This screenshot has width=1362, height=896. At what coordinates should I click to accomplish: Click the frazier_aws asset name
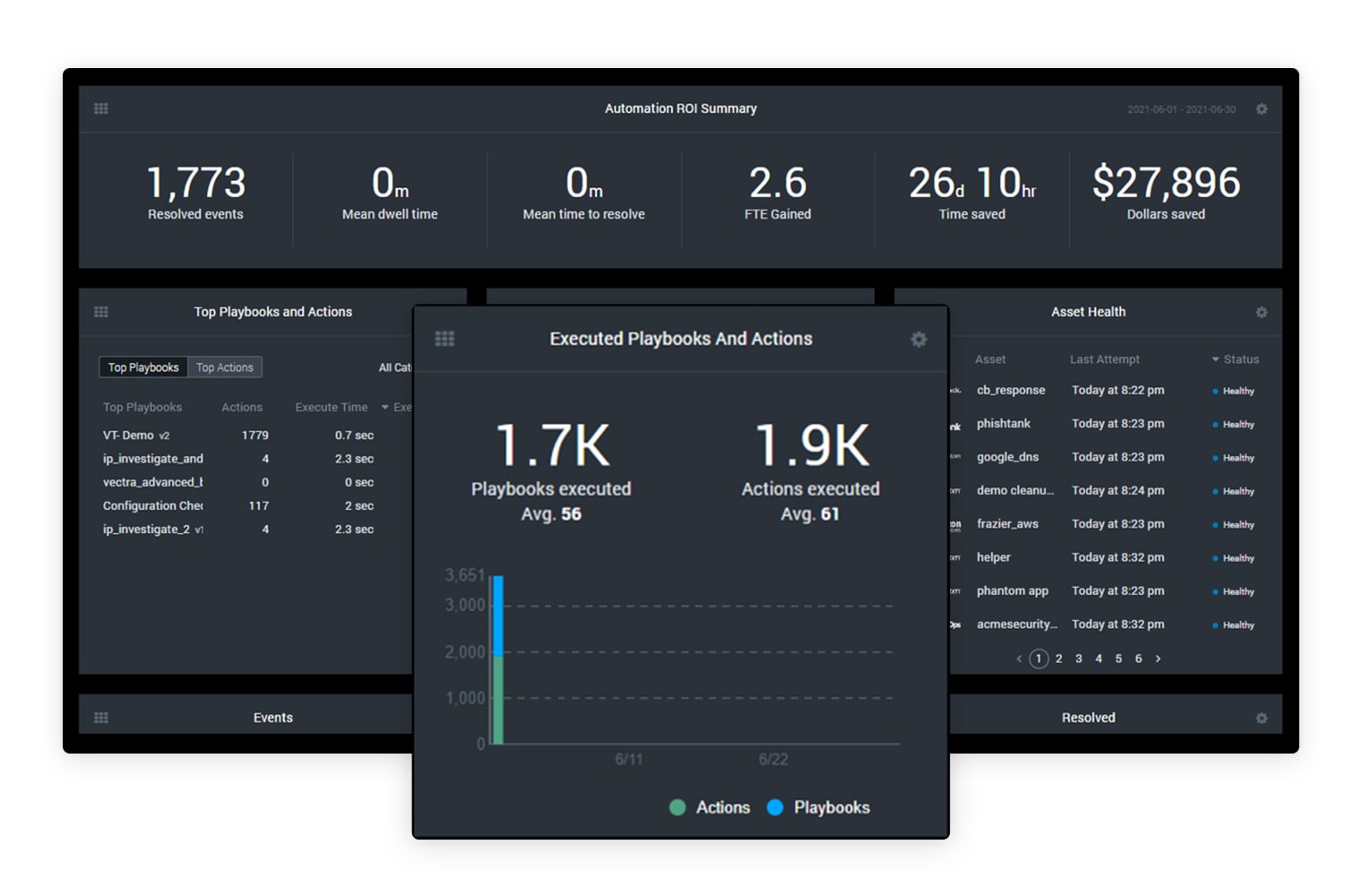1008,524
